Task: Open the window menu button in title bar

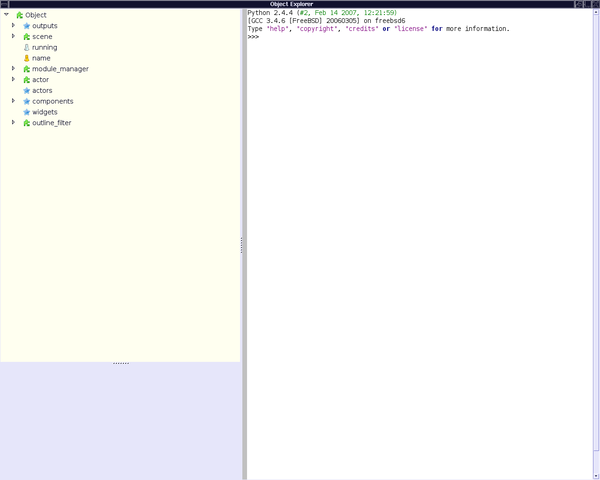Action: (x=4, y=4)
